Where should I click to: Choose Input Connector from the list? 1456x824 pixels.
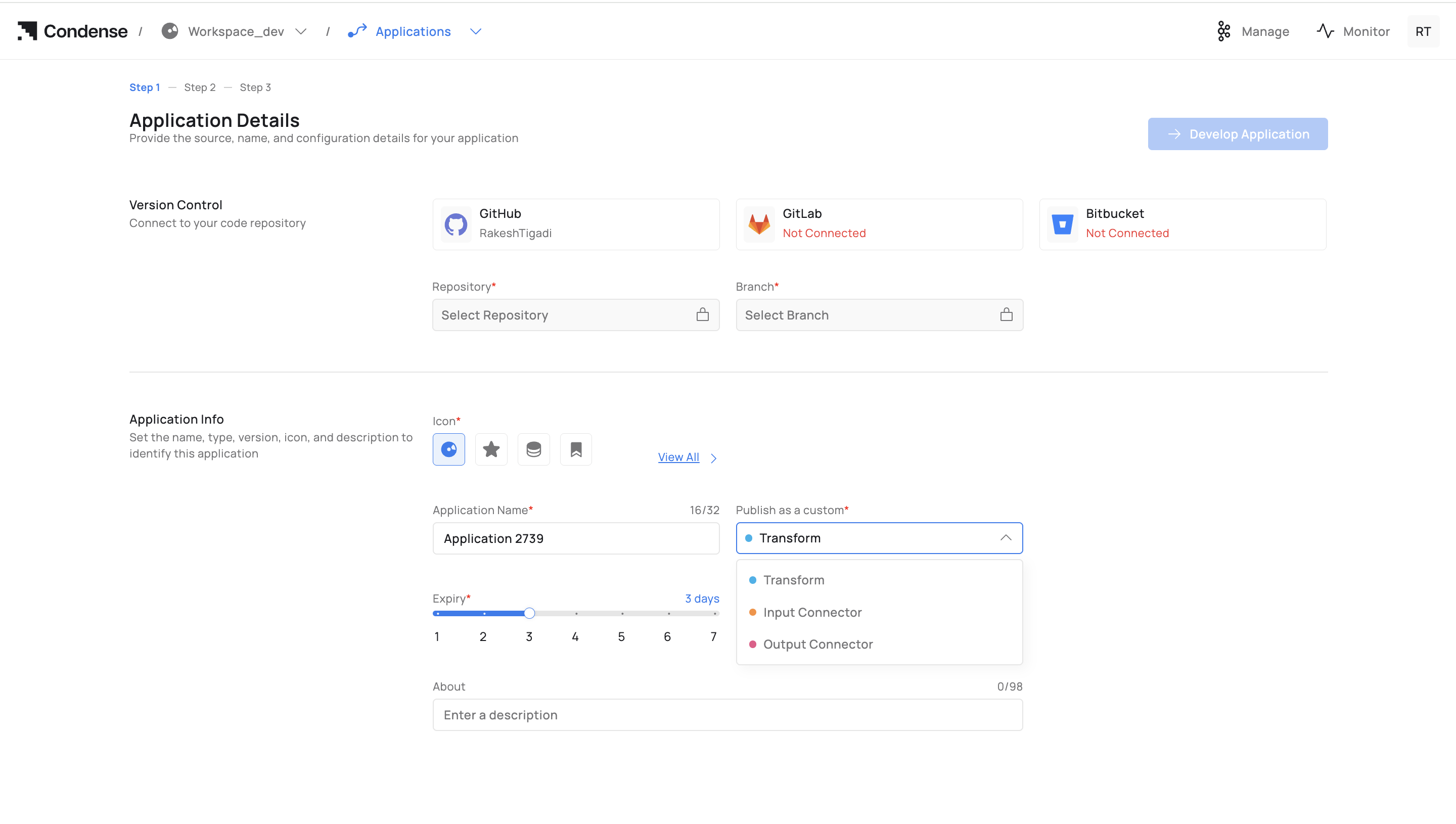click(812, 612)
